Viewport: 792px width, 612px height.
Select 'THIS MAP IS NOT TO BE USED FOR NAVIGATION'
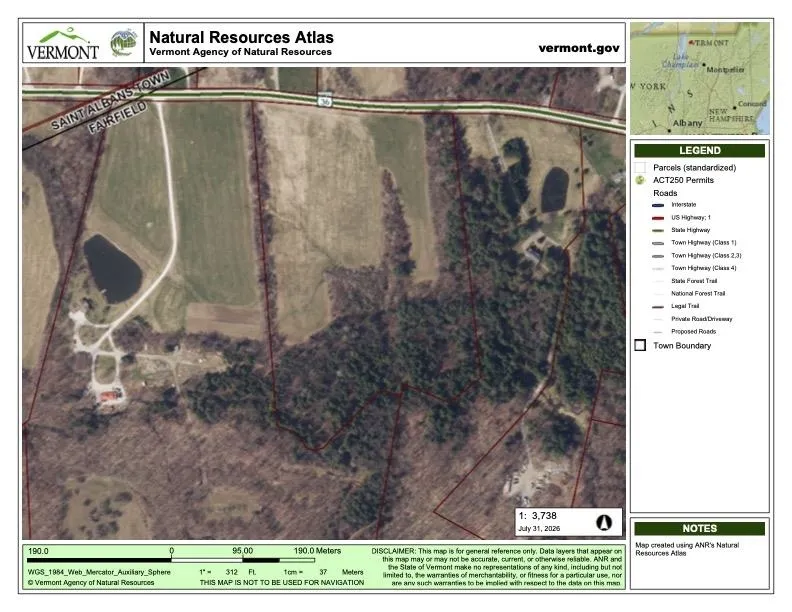click(282, 583)
